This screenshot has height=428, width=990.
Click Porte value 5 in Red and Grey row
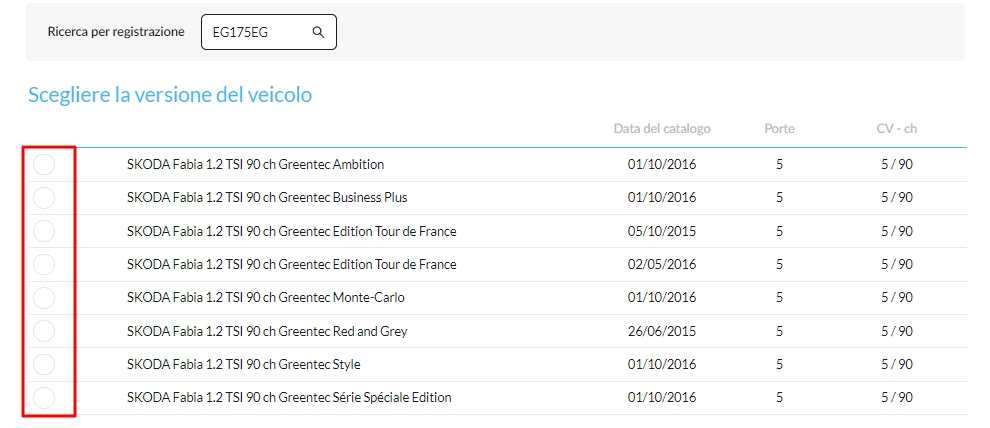[779, 331]
